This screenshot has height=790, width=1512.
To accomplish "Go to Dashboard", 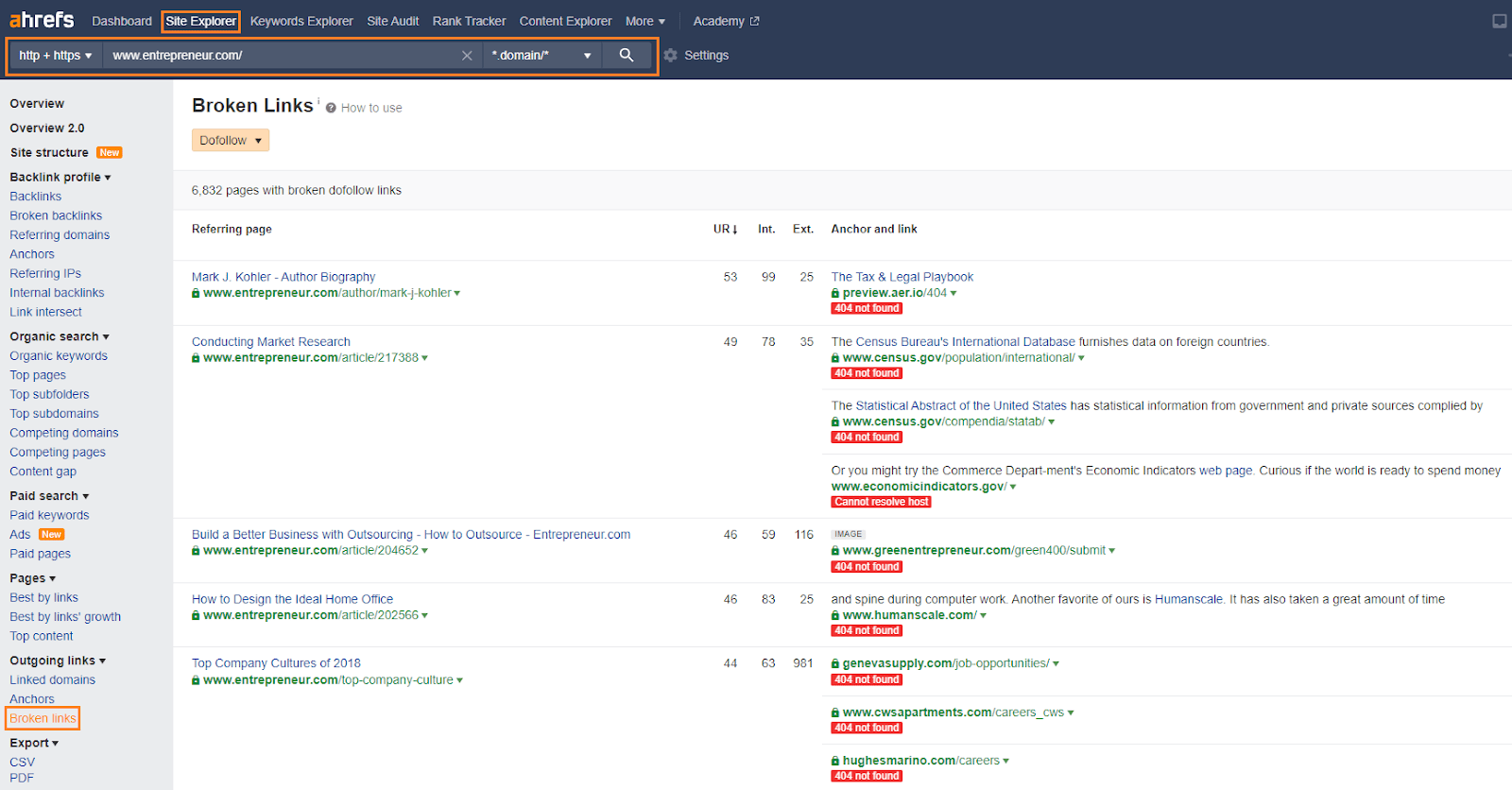I will [122, 21].
